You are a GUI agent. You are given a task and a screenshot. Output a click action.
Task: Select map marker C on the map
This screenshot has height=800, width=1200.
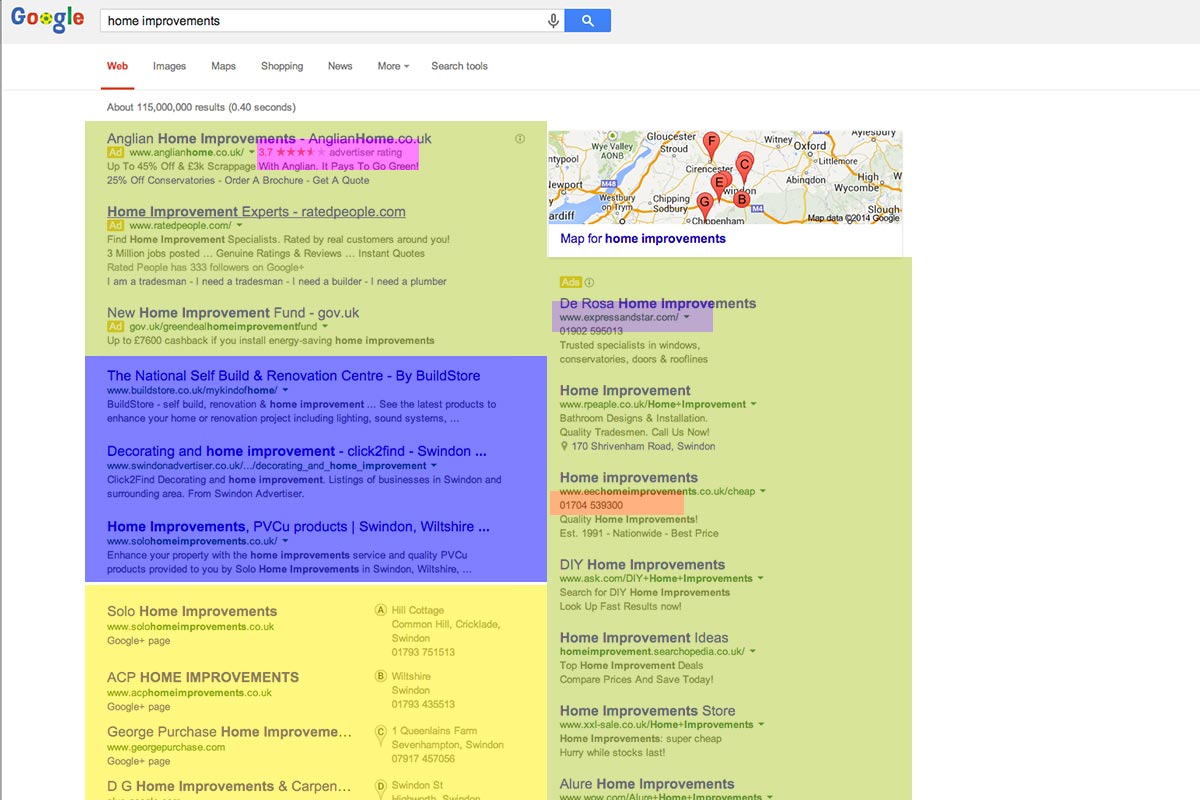point(744,164)
